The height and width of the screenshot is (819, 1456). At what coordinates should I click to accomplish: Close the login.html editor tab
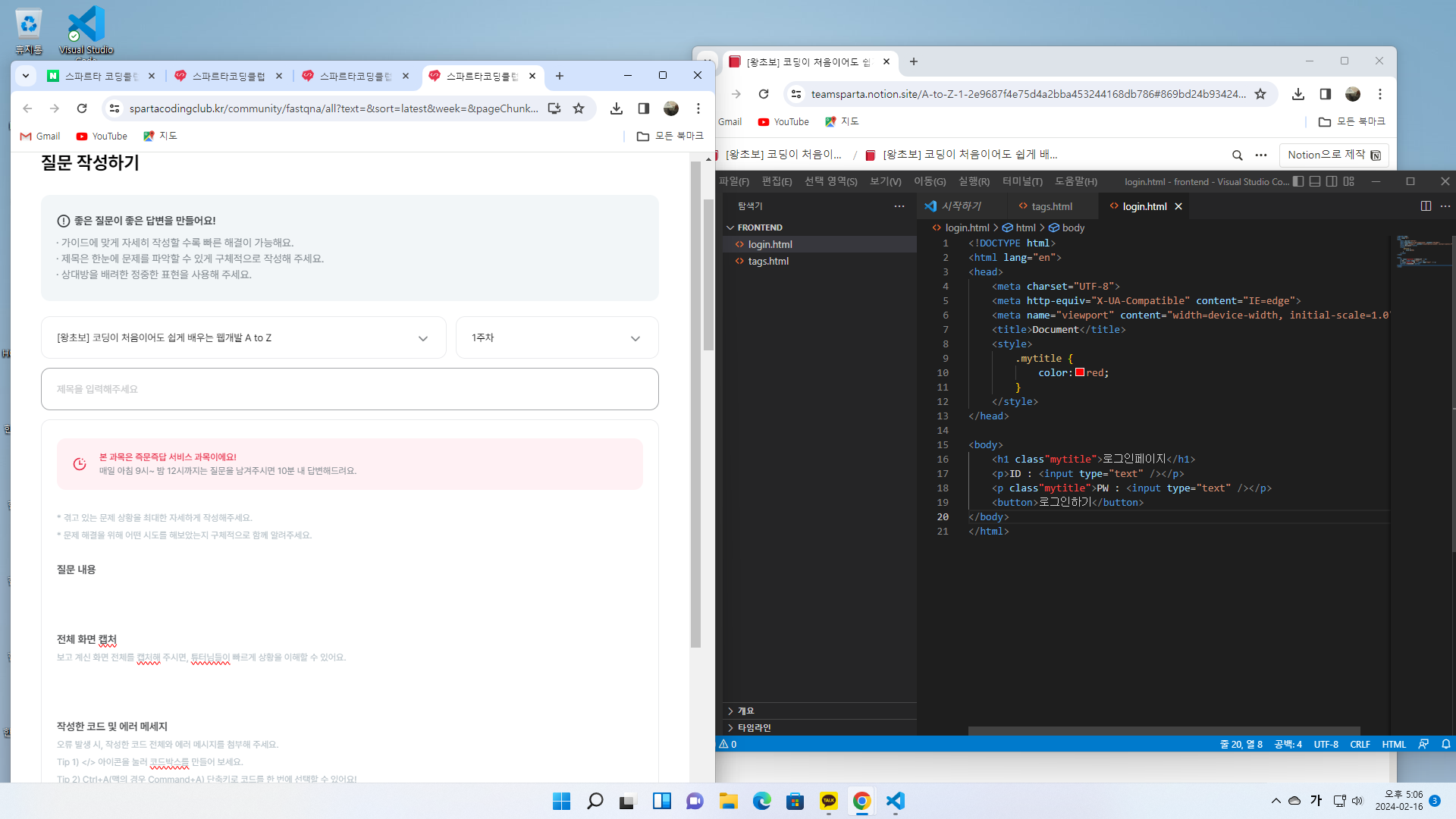tap(1178, 206)
